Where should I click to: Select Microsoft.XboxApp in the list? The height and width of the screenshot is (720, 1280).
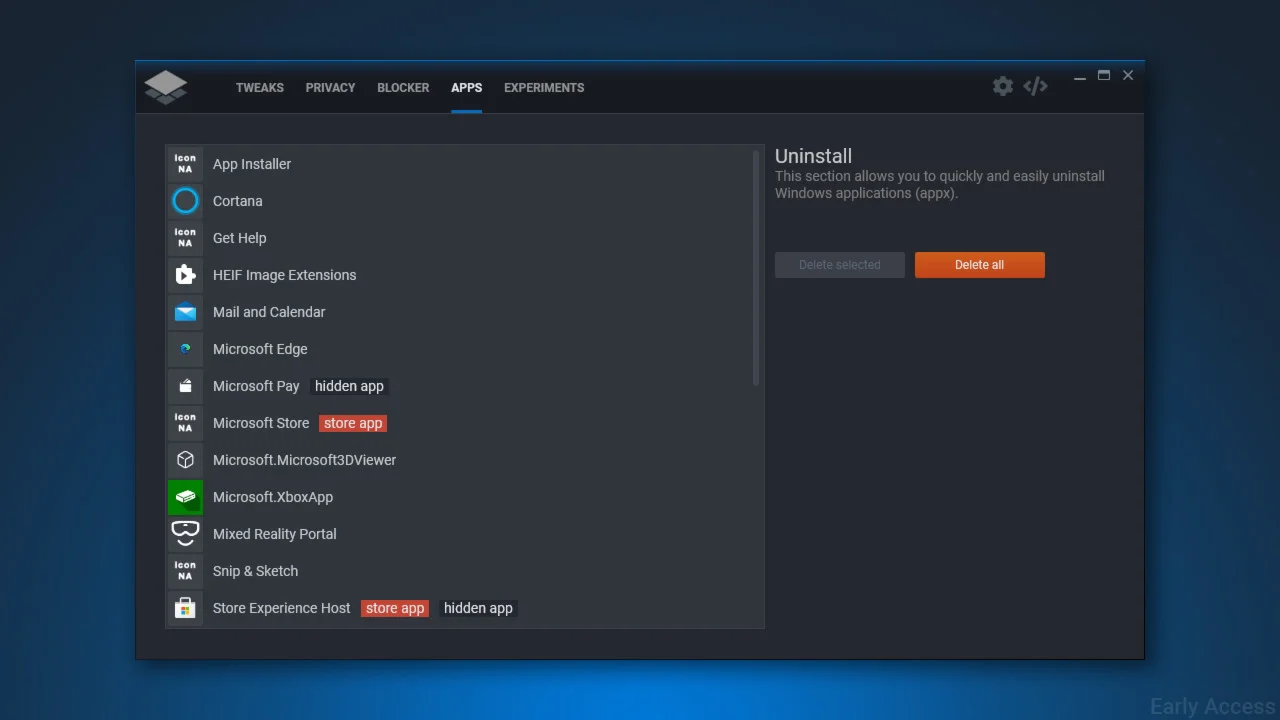pos(458,497)
